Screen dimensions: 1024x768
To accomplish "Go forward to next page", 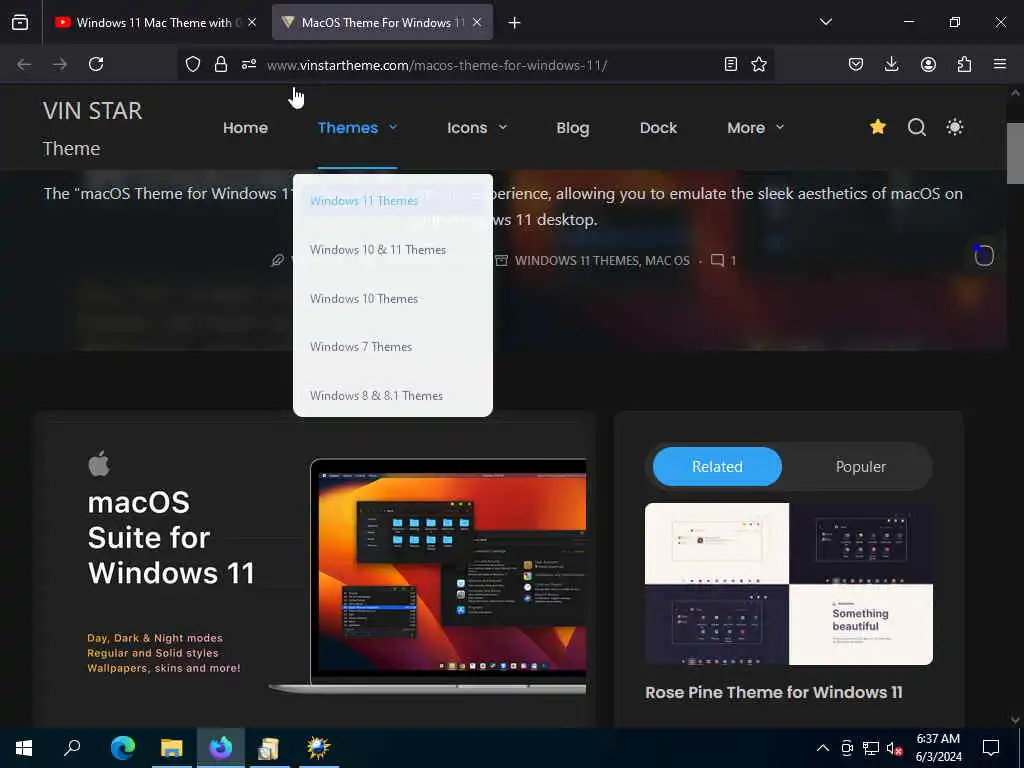I will click(x=60, y=64).
